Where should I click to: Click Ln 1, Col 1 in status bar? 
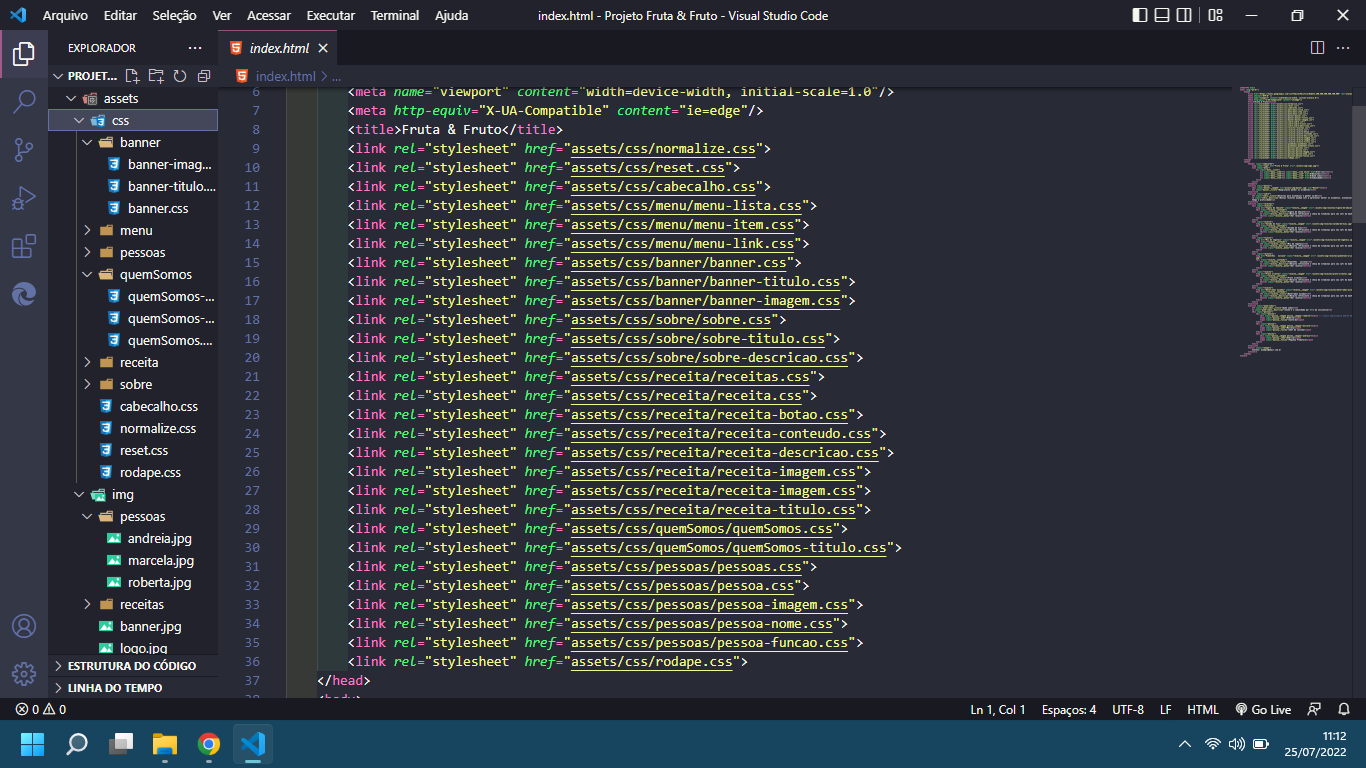998,709
